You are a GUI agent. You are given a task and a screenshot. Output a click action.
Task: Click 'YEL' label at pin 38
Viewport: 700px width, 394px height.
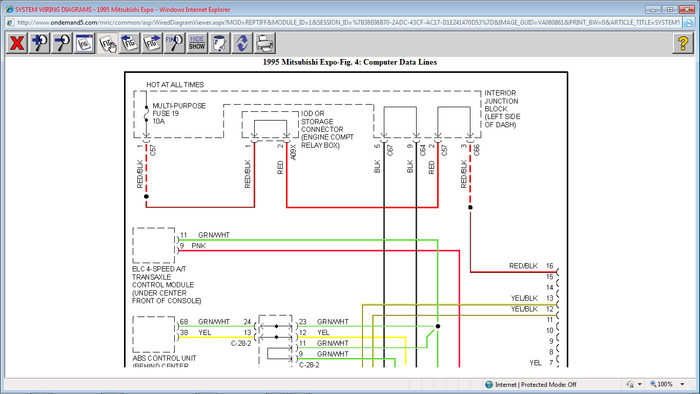pos(204,332)
